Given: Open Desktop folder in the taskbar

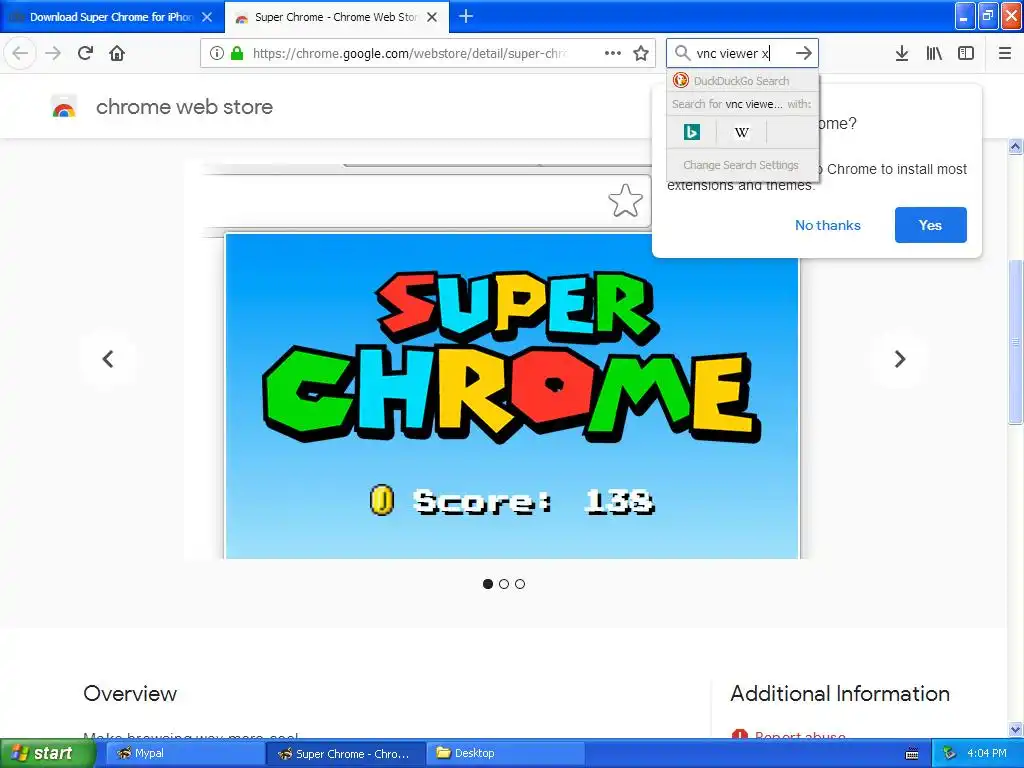Looking at the screenshot, I should 504,753.
